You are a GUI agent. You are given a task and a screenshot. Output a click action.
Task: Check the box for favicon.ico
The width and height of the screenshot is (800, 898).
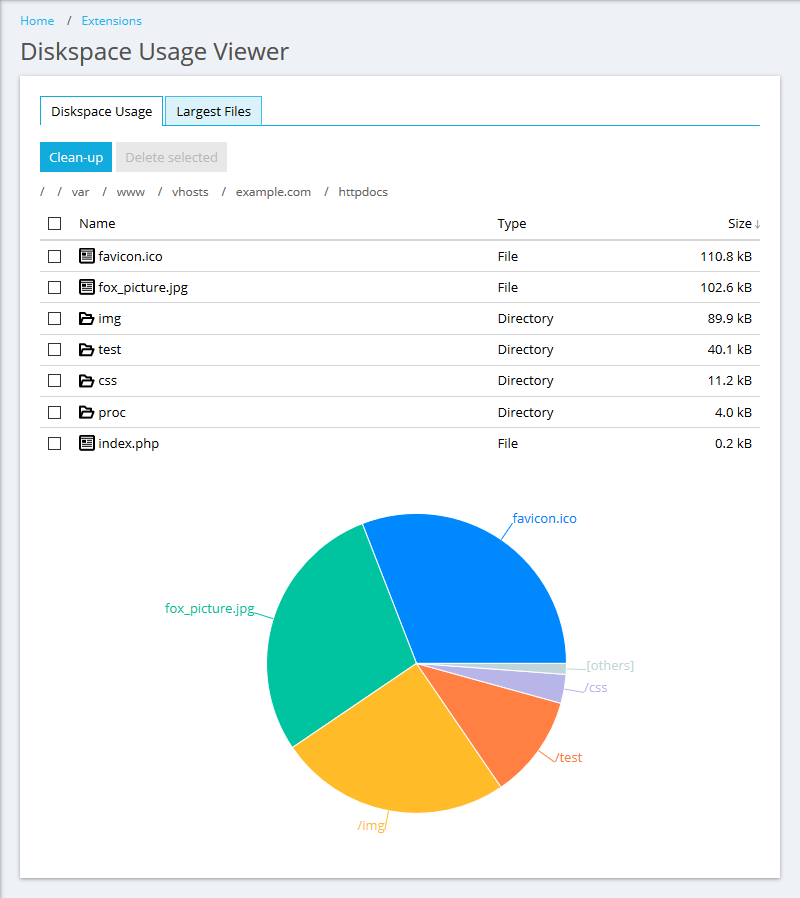55,256
